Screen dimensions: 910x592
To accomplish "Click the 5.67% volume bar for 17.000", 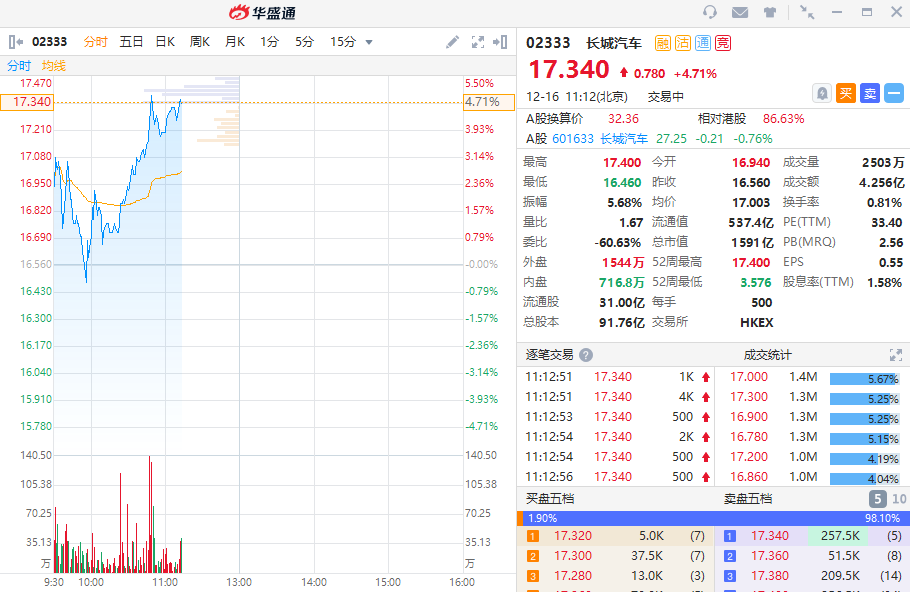I will coord(865,379).
